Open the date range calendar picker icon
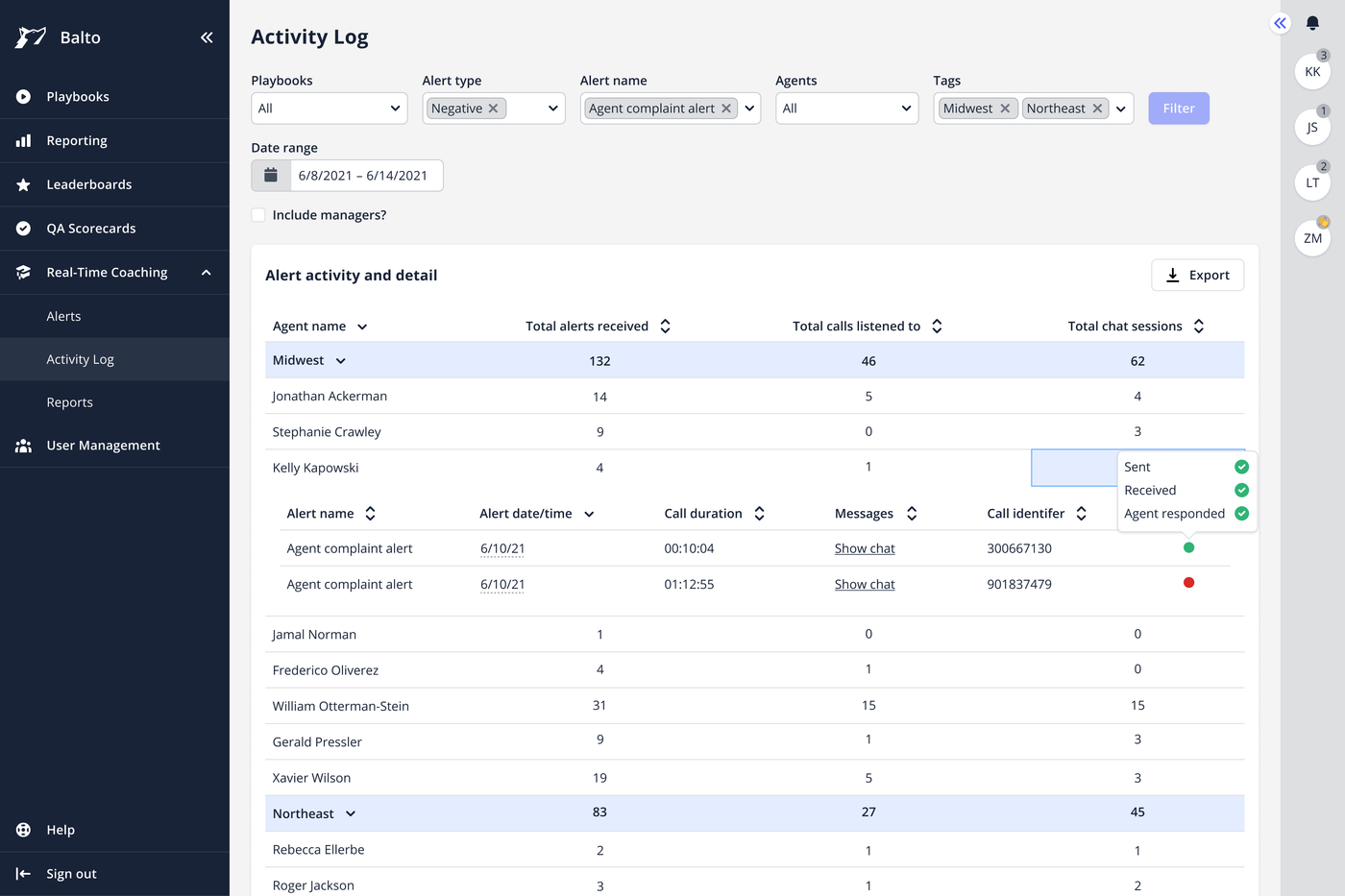This screenshot has height=896, width=1345. point(270,175)
